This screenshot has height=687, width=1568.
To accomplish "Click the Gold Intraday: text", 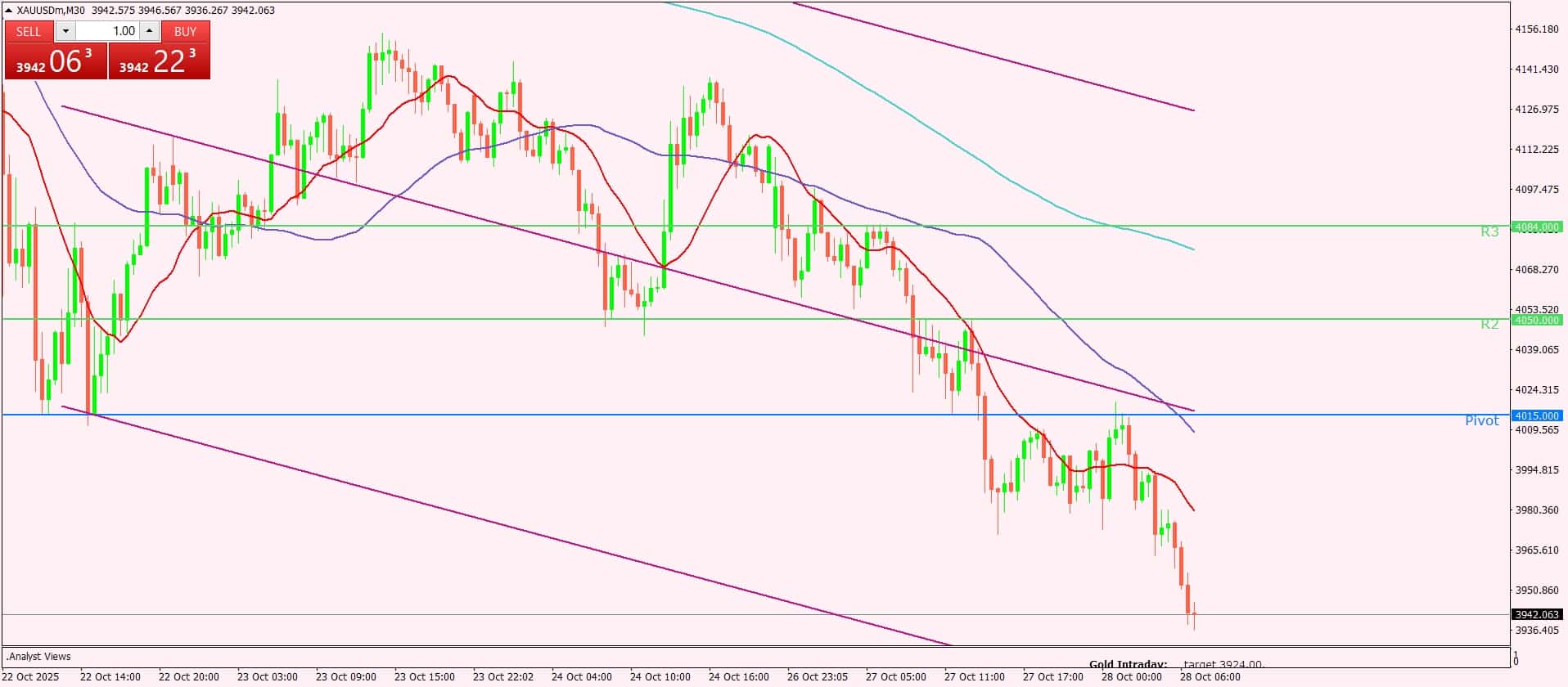I will click(1128, 665).
